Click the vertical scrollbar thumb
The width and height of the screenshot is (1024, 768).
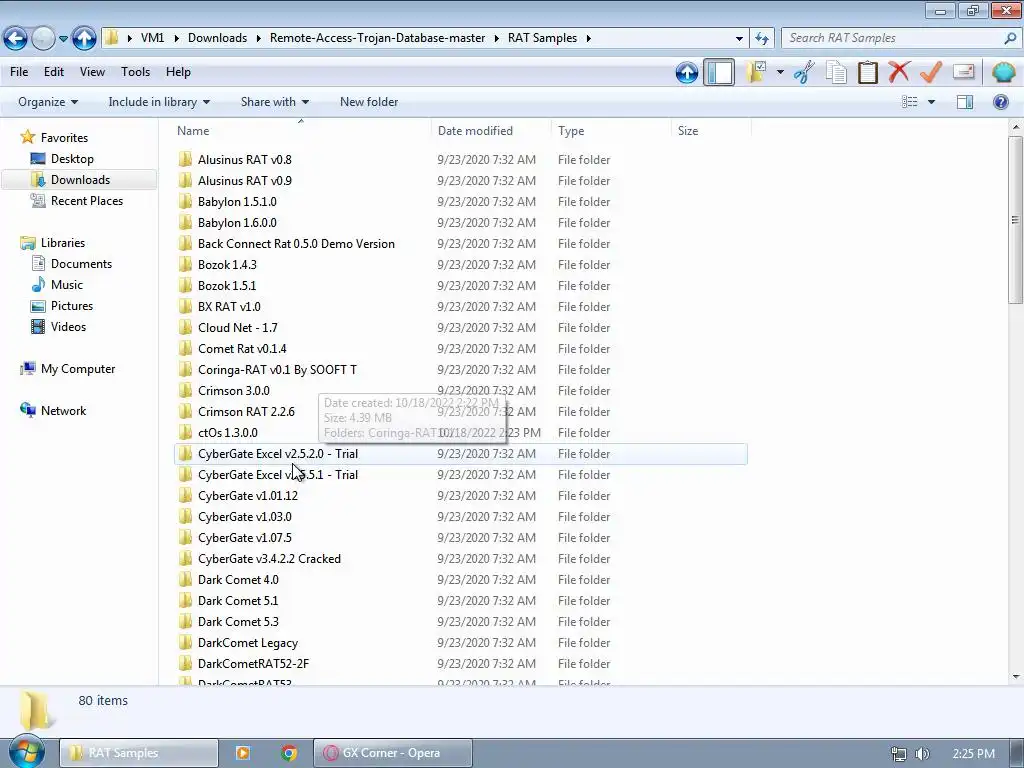pyautogui.click(x=1015, y=219)
